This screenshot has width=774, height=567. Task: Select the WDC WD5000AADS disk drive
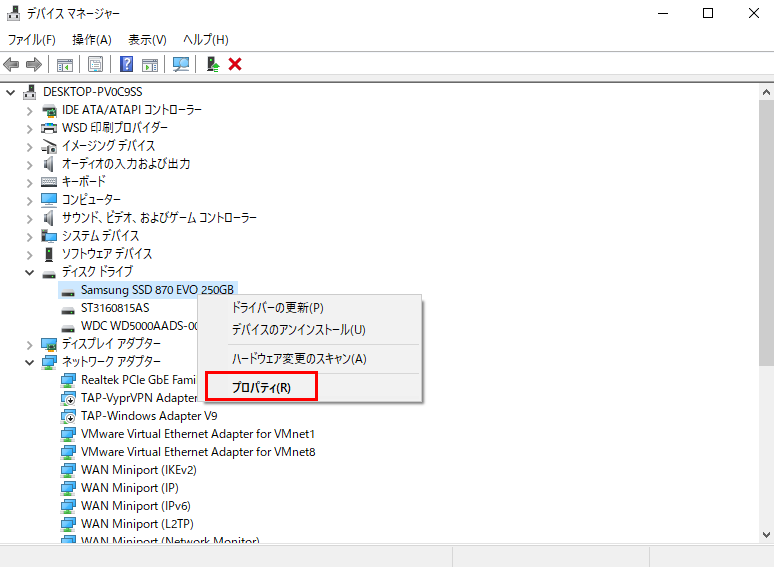click(139, 326)
